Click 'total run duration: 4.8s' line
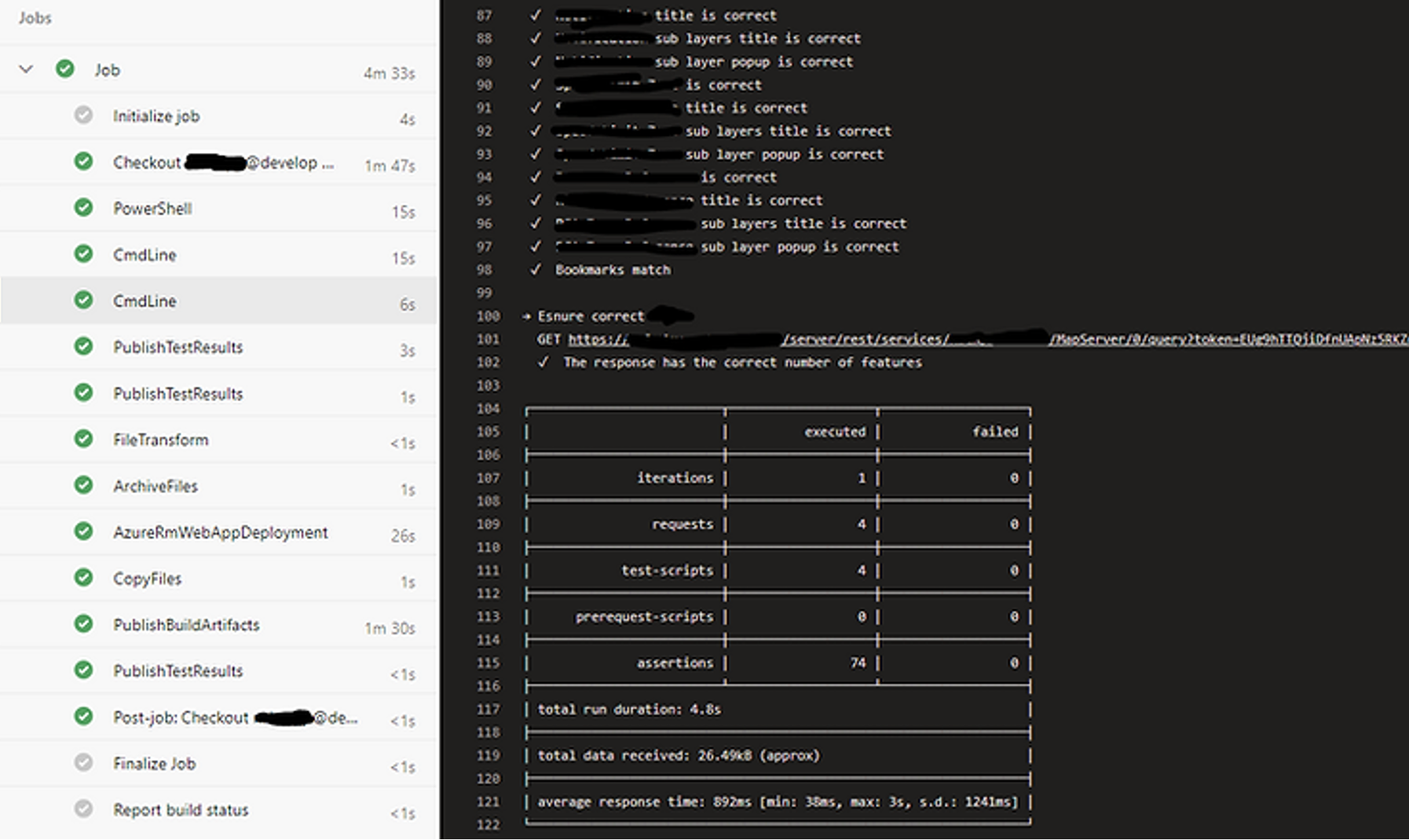The width and height of the screenshot is (1409, 840). coord(629,710)
